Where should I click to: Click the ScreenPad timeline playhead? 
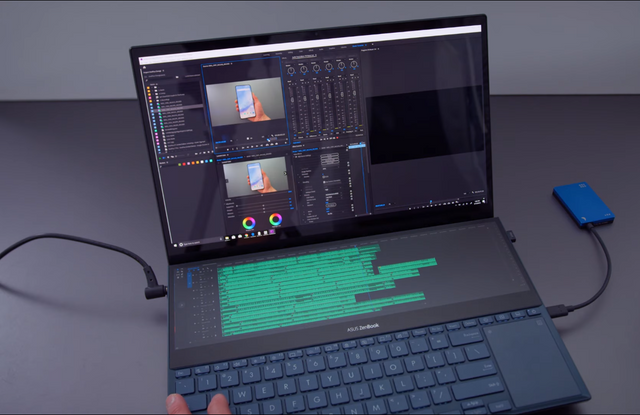[x=356, y=247]
